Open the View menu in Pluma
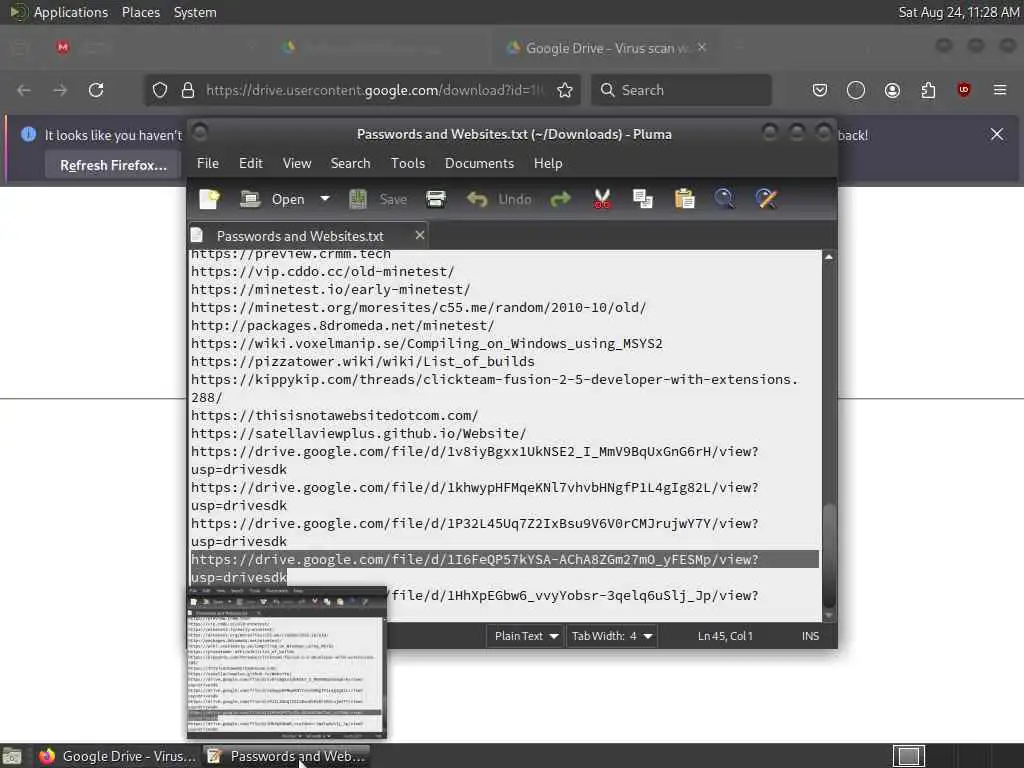This screenshot has height=768, width=1024. click(296, 163)
